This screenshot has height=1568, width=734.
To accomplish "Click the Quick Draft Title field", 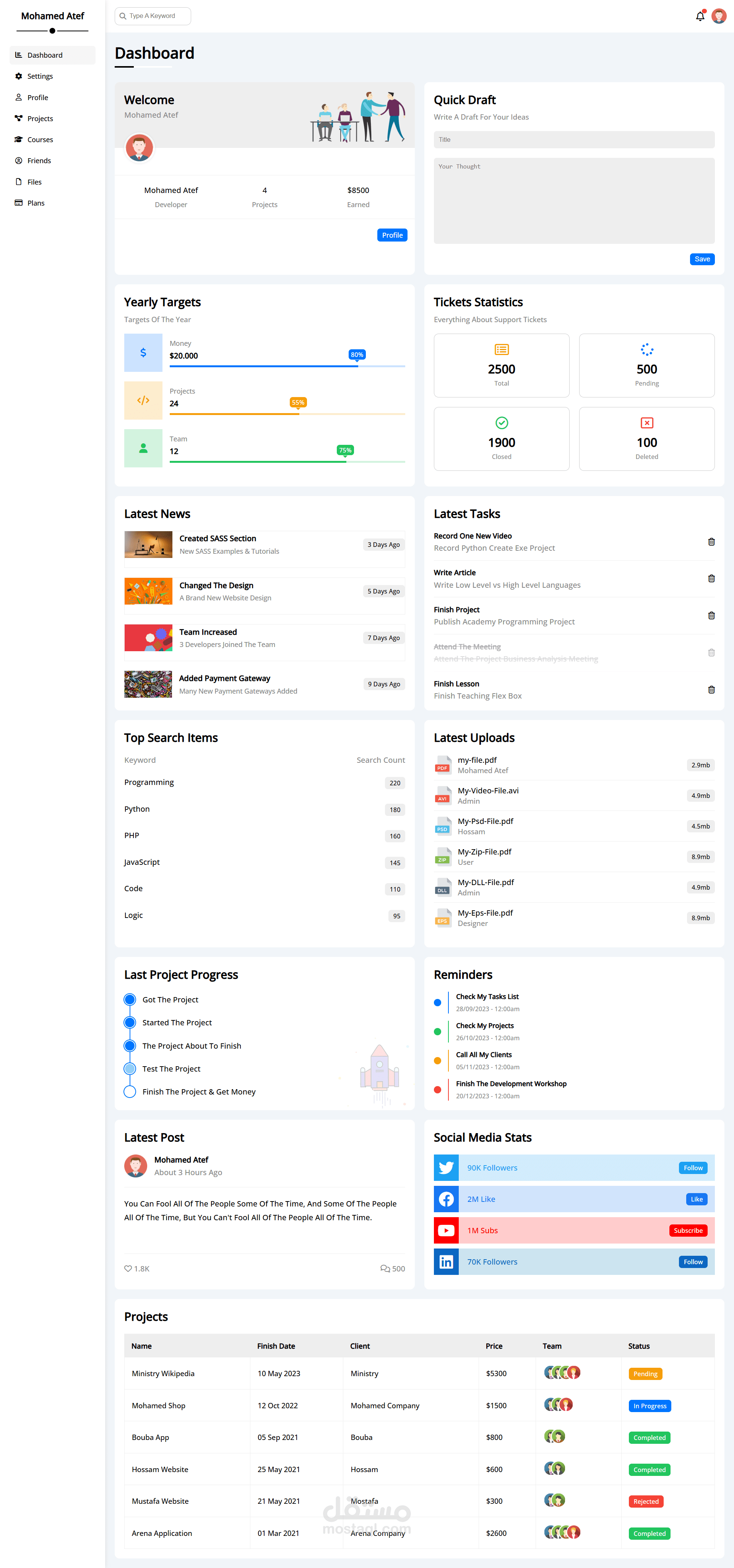I will click(x=573, y=139).
